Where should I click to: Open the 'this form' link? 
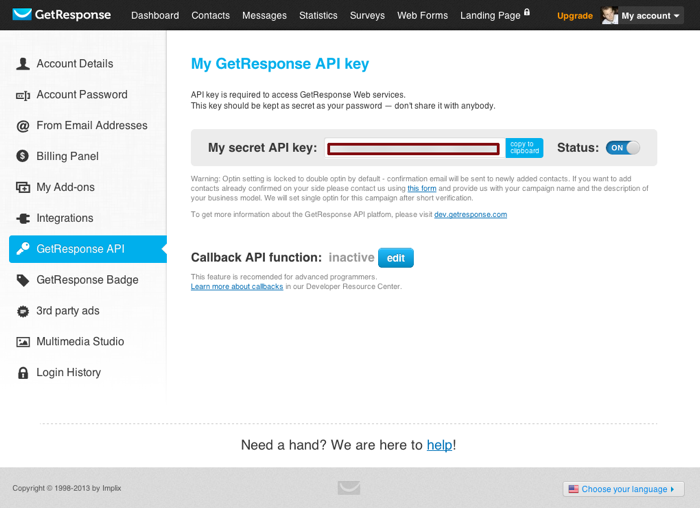tap(422, 188)
